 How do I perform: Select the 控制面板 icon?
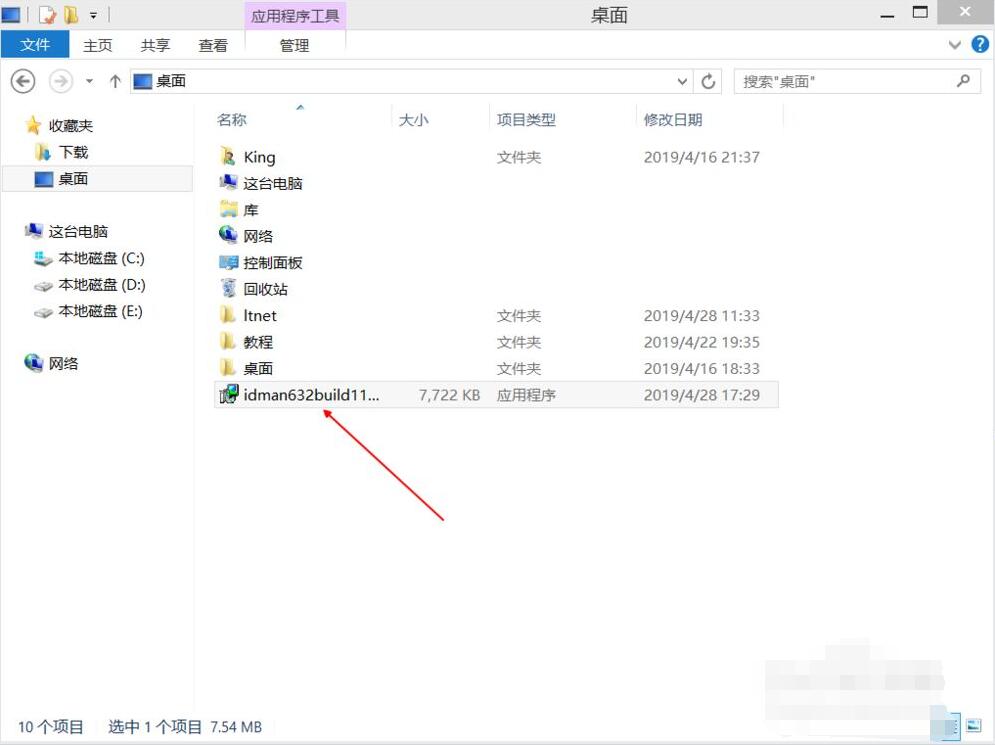[x=228, y=262]
